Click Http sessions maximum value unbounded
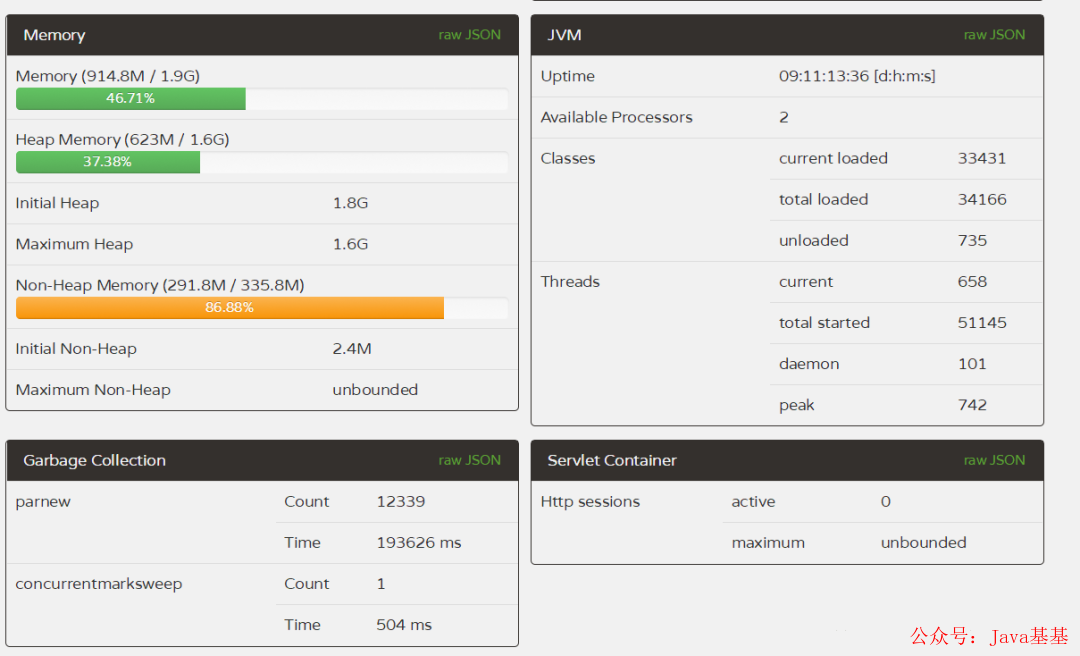The image size is (1080, 656). pos(923,542)
